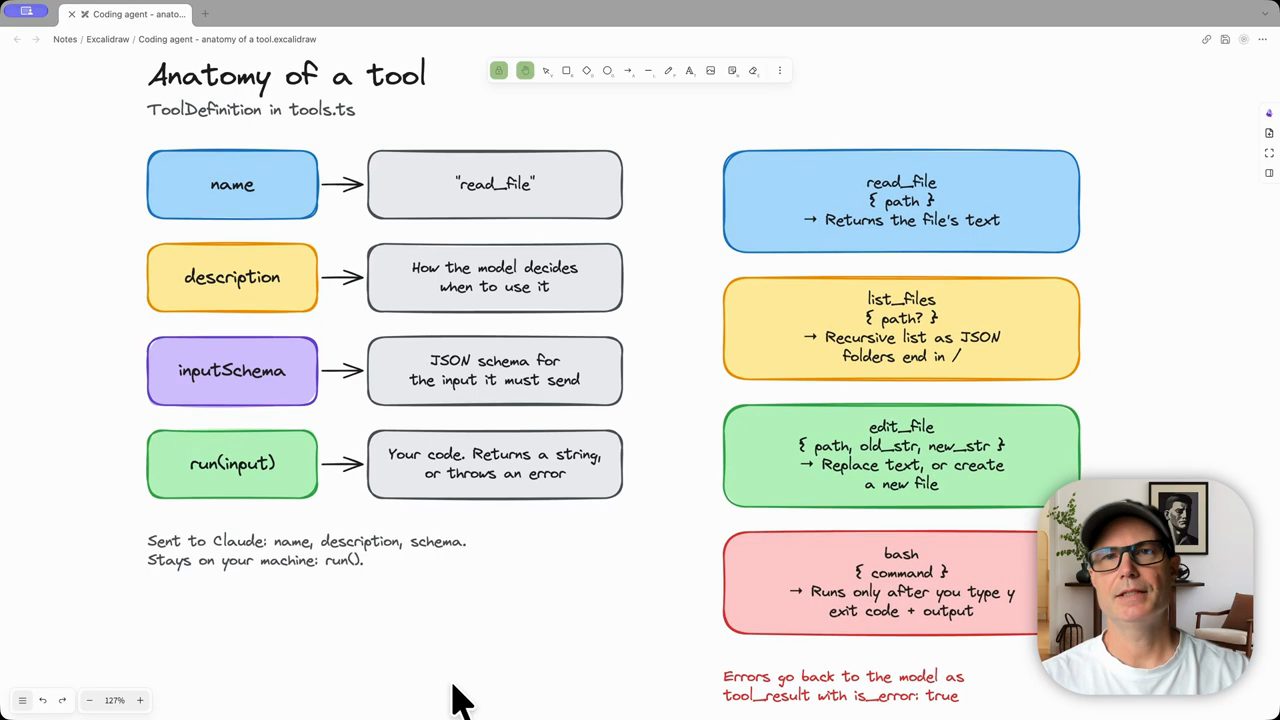Copy link with the chain icon

(x=1206, y=39)
